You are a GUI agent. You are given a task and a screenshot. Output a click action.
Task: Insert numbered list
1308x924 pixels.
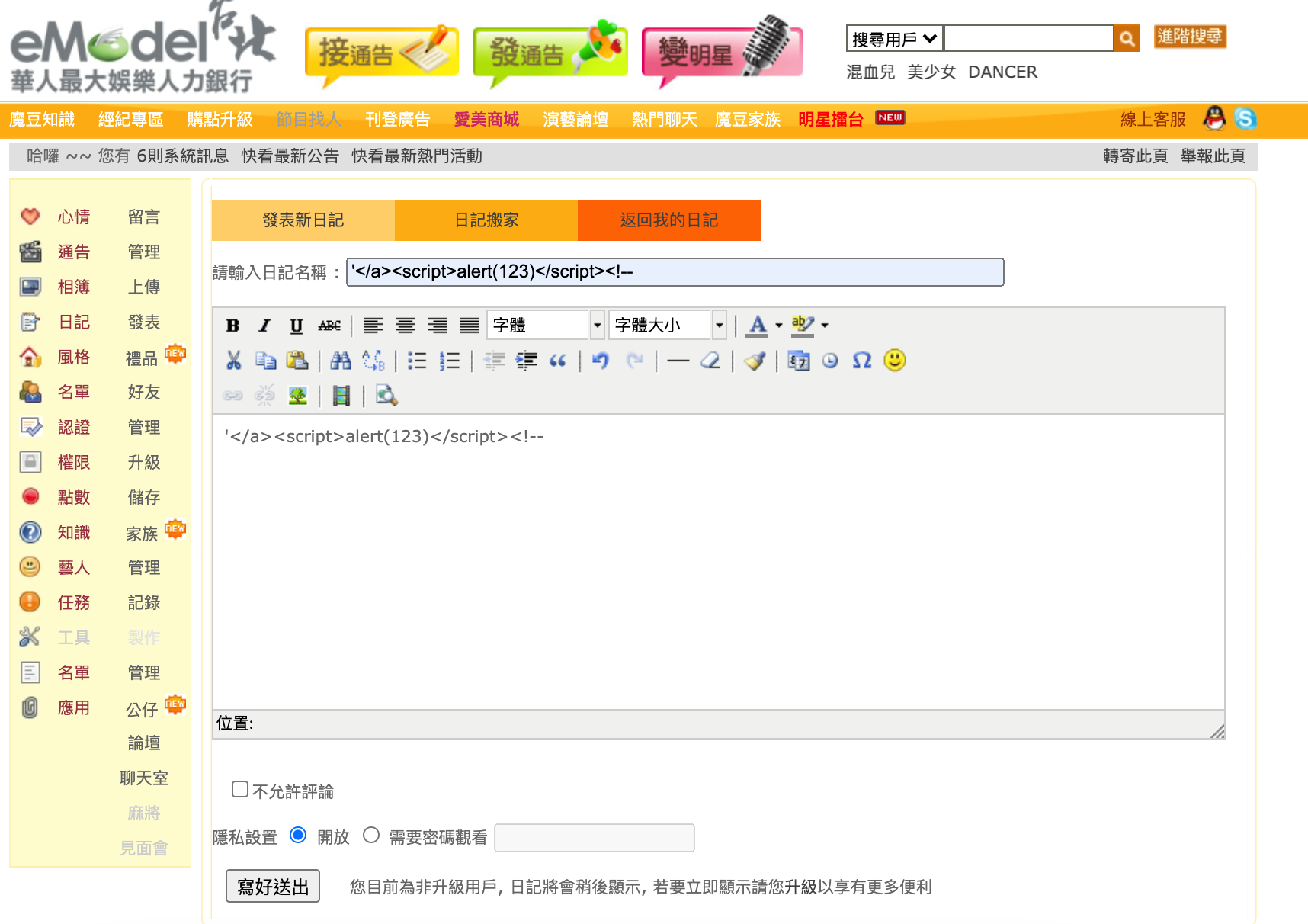[450, 361]
